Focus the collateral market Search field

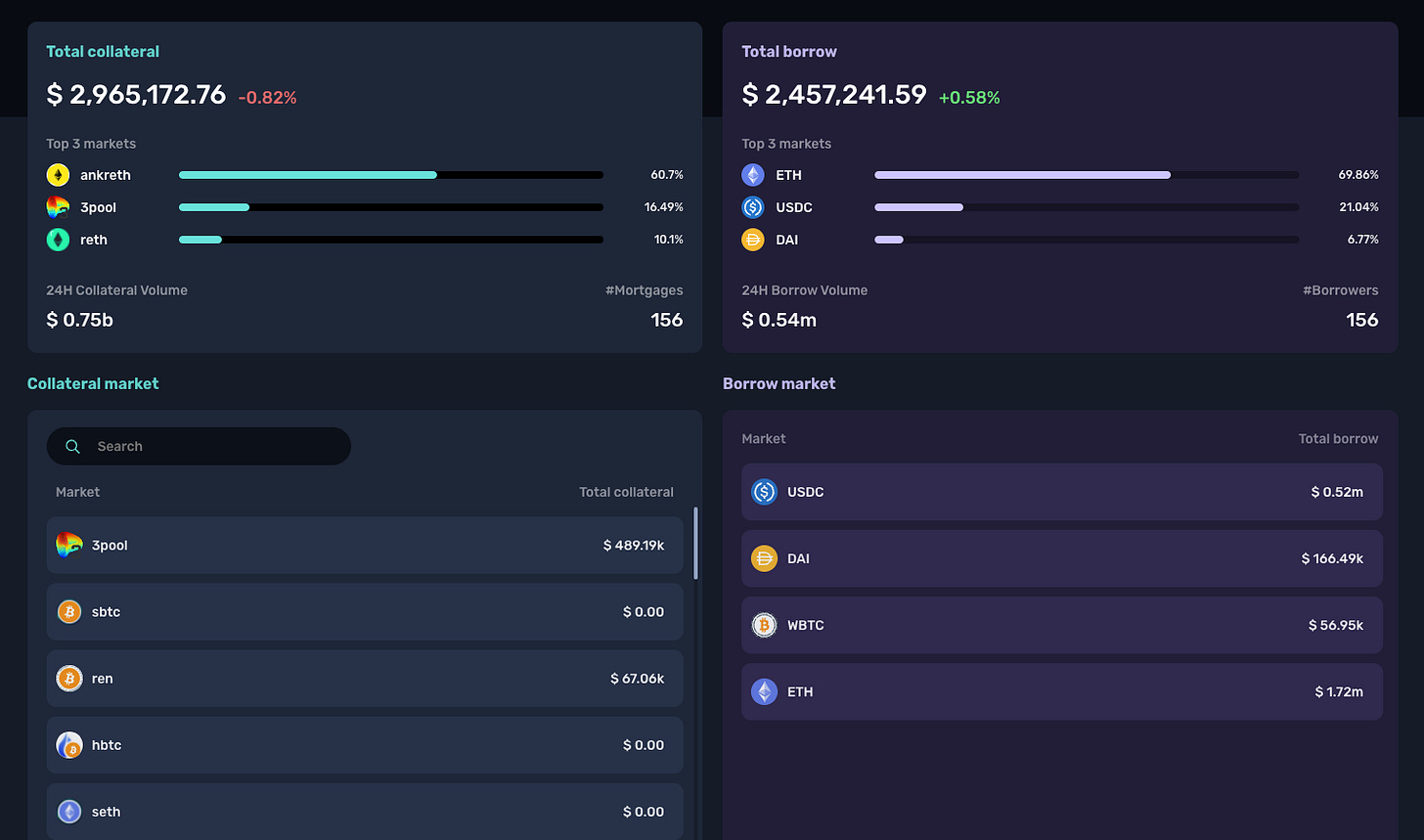pos(199,446)
